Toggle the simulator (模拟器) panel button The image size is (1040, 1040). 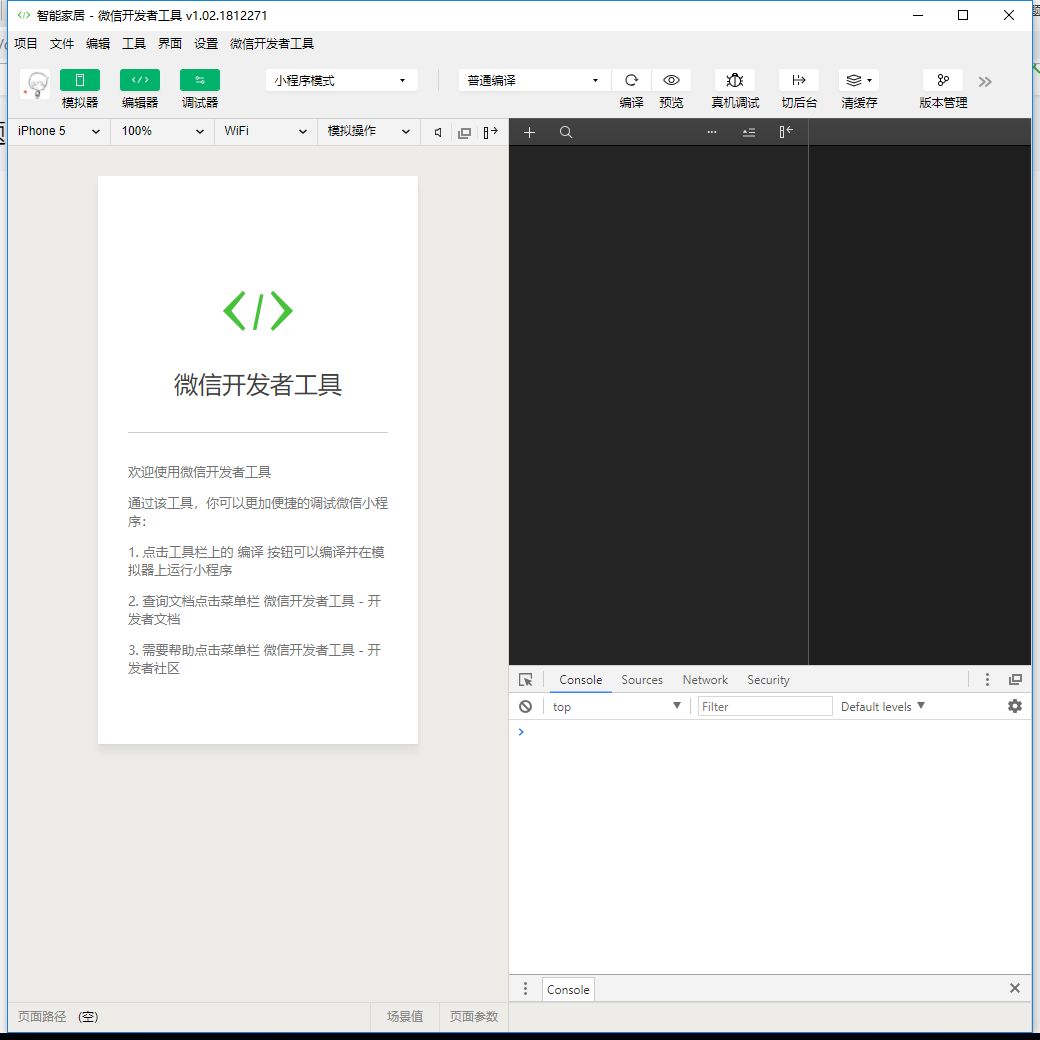click(80, 80)
